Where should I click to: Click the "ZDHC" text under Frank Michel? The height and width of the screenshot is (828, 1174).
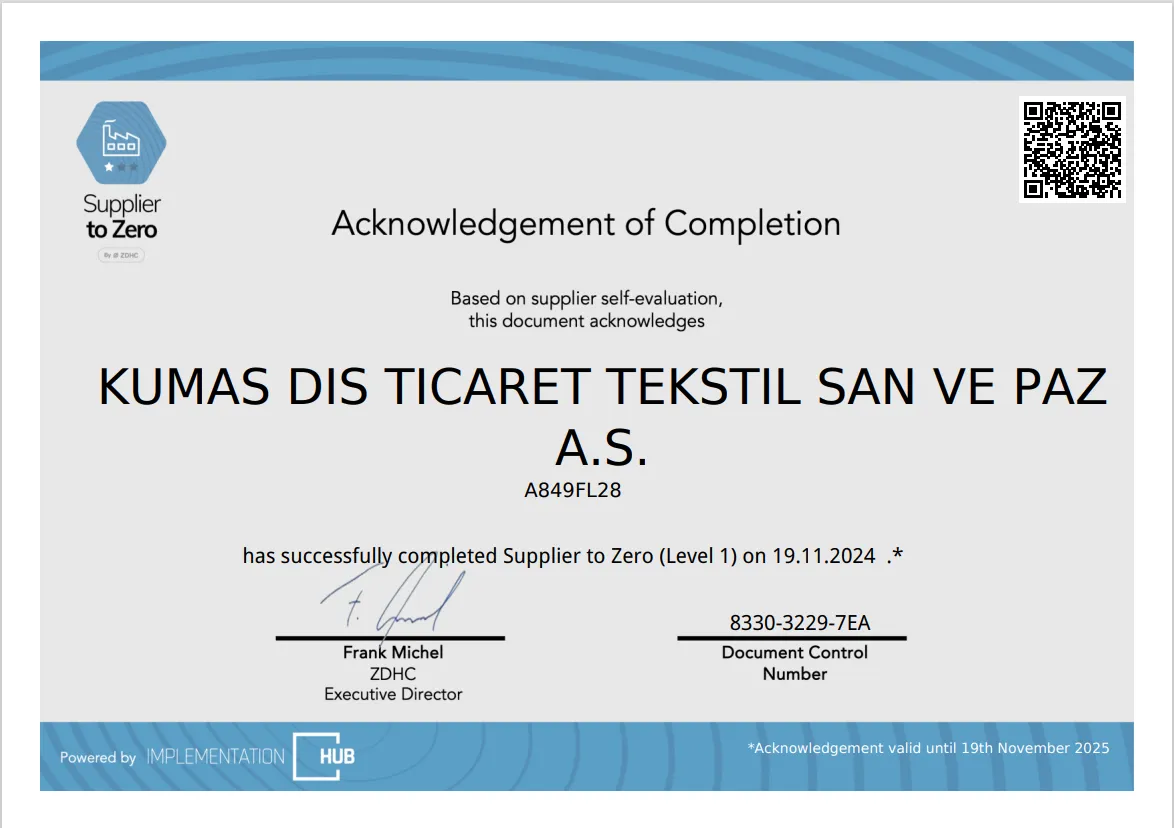click(393, 674)
